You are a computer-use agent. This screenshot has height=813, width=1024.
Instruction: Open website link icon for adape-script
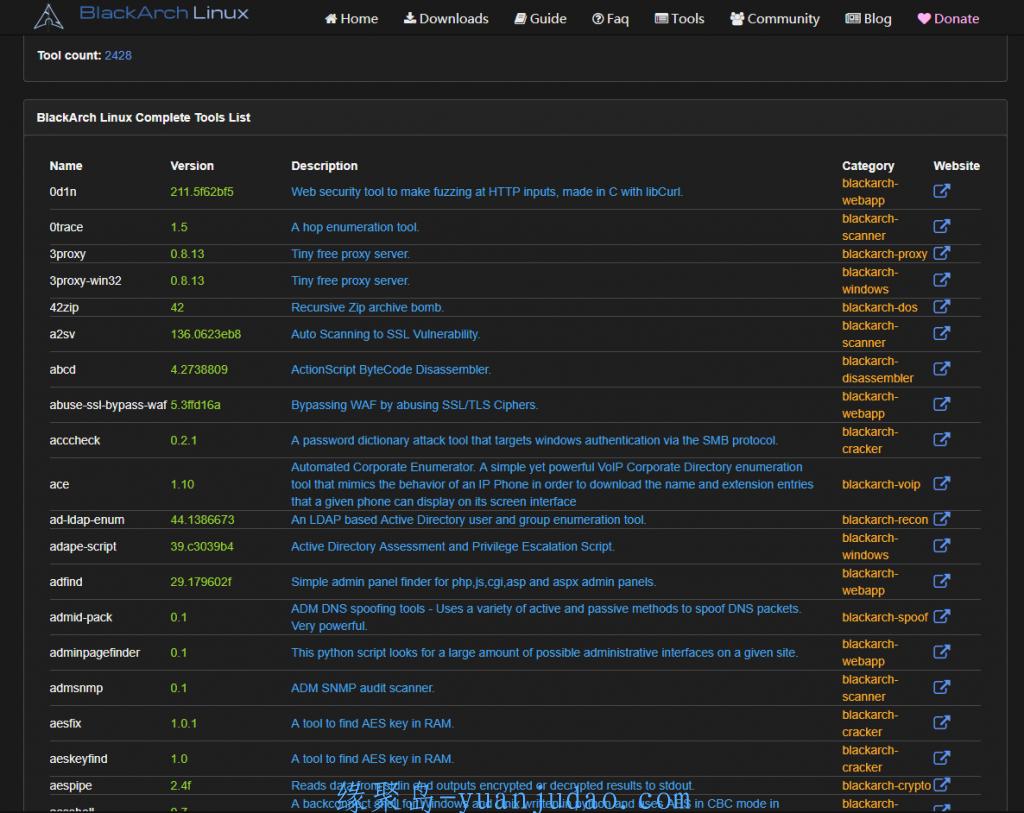pos(941,546)
